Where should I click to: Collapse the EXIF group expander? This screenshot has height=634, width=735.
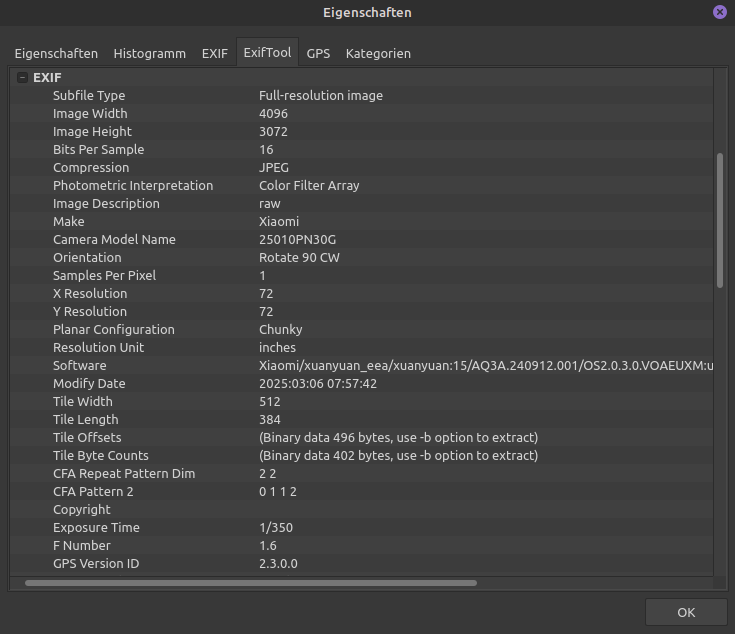click(22, 78)
